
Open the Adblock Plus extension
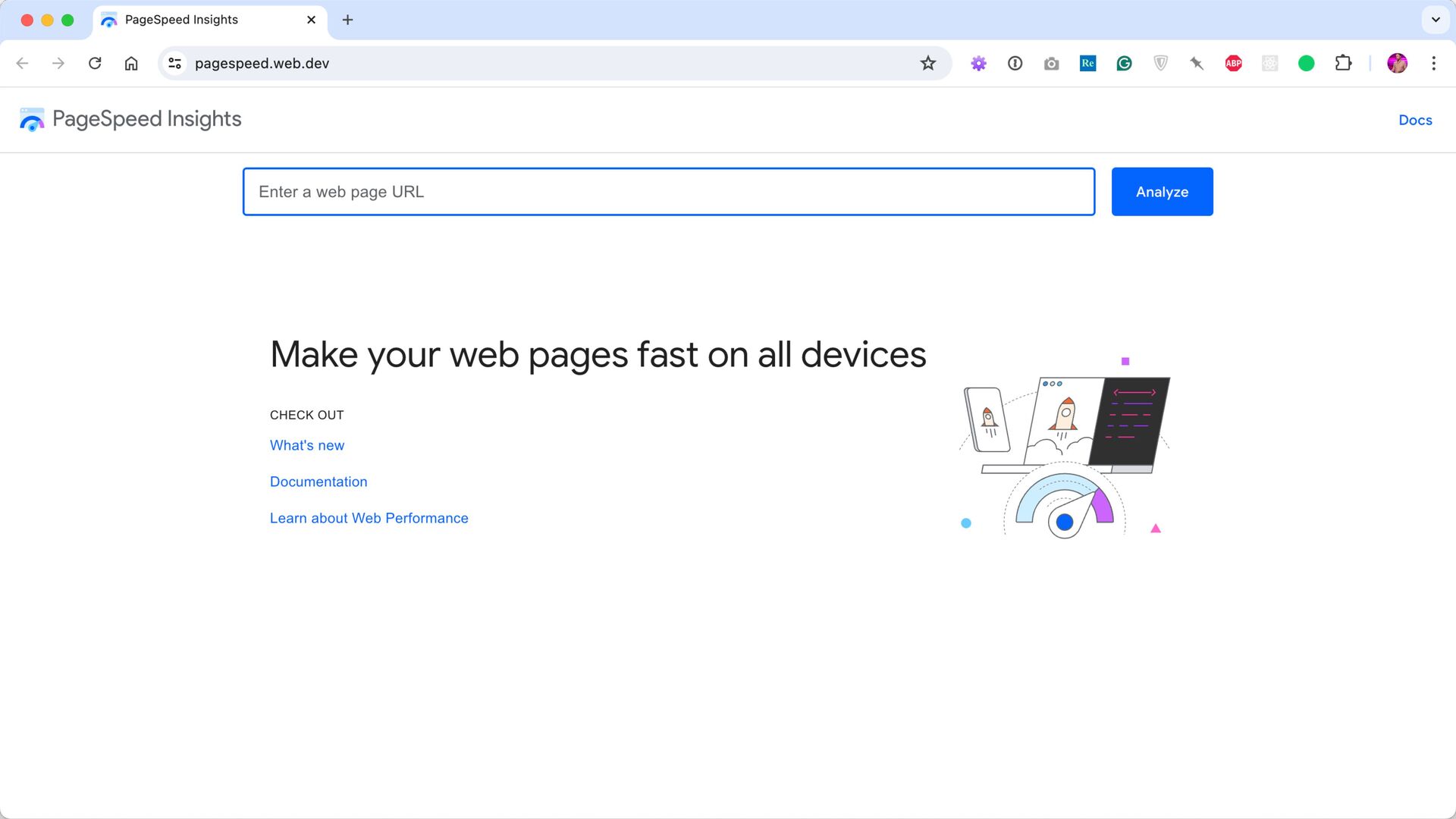click(x=1233, y=64)
